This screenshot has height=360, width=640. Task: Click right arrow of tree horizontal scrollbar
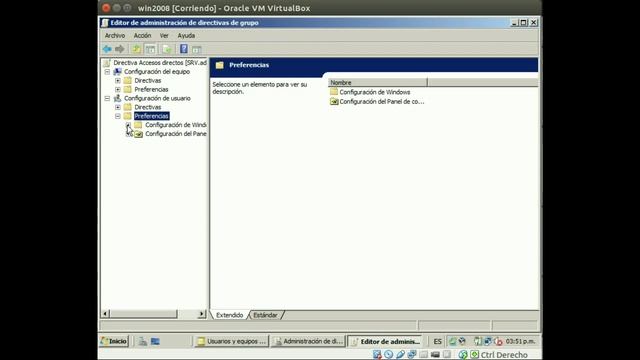coord(202,314)
